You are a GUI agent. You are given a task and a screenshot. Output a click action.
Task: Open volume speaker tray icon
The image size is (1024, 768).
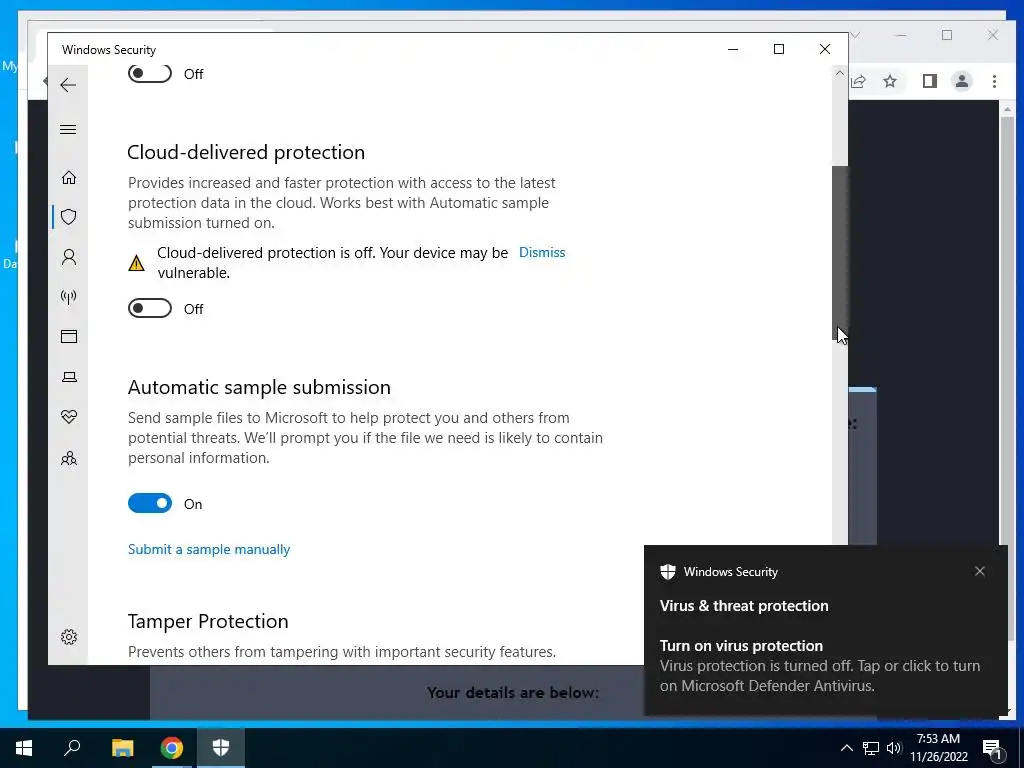click(894, 748)
